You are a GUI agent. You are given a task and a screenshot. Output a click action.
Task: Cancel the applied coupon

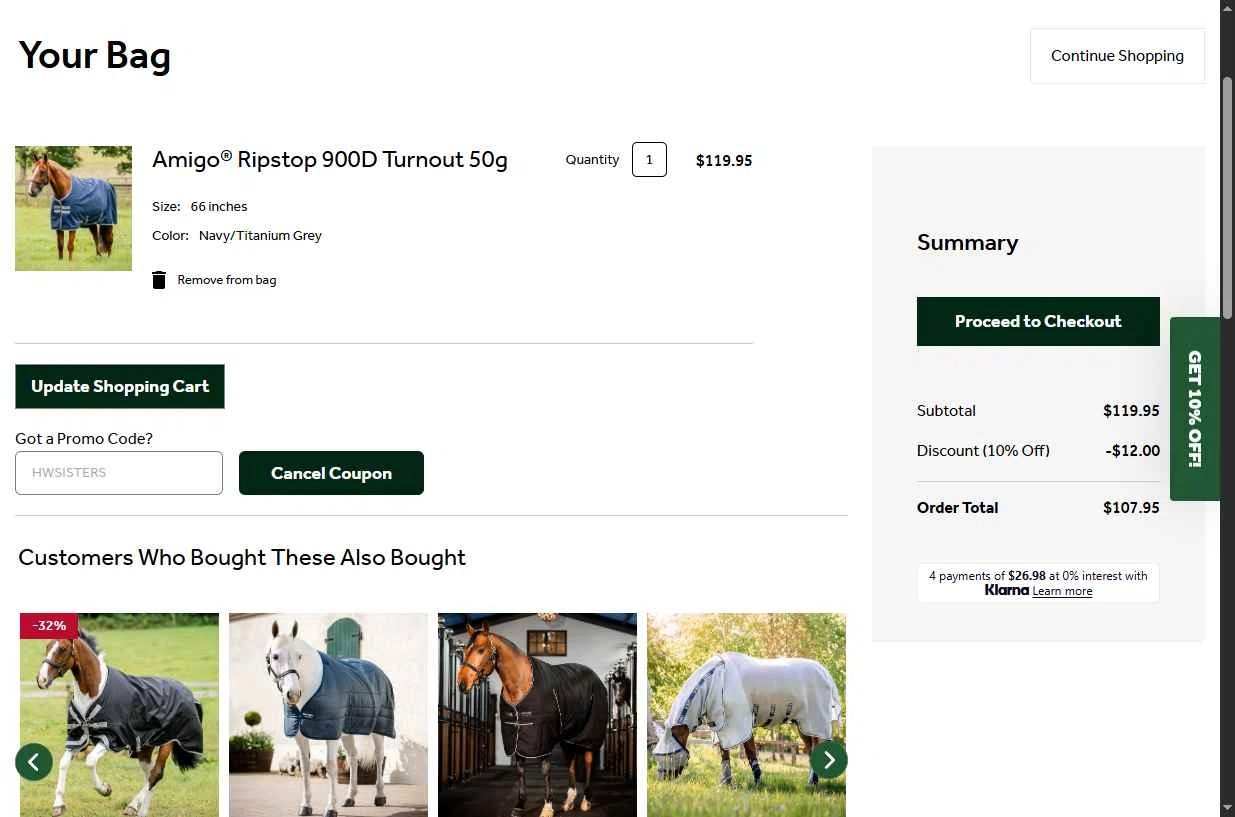point(331,473)
